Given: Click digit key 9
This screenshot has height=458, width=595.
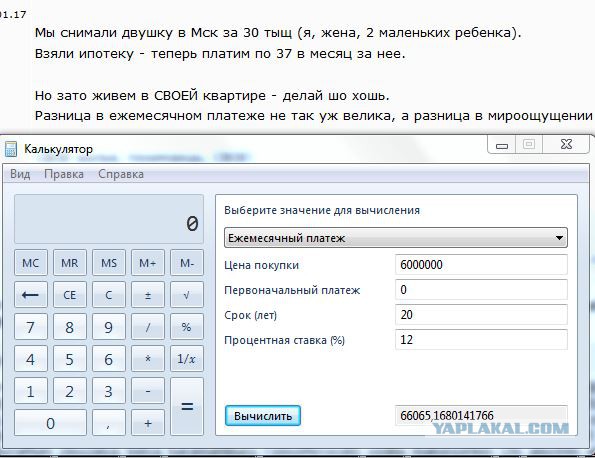Looking at the screenshot, I should coord(109,327).
